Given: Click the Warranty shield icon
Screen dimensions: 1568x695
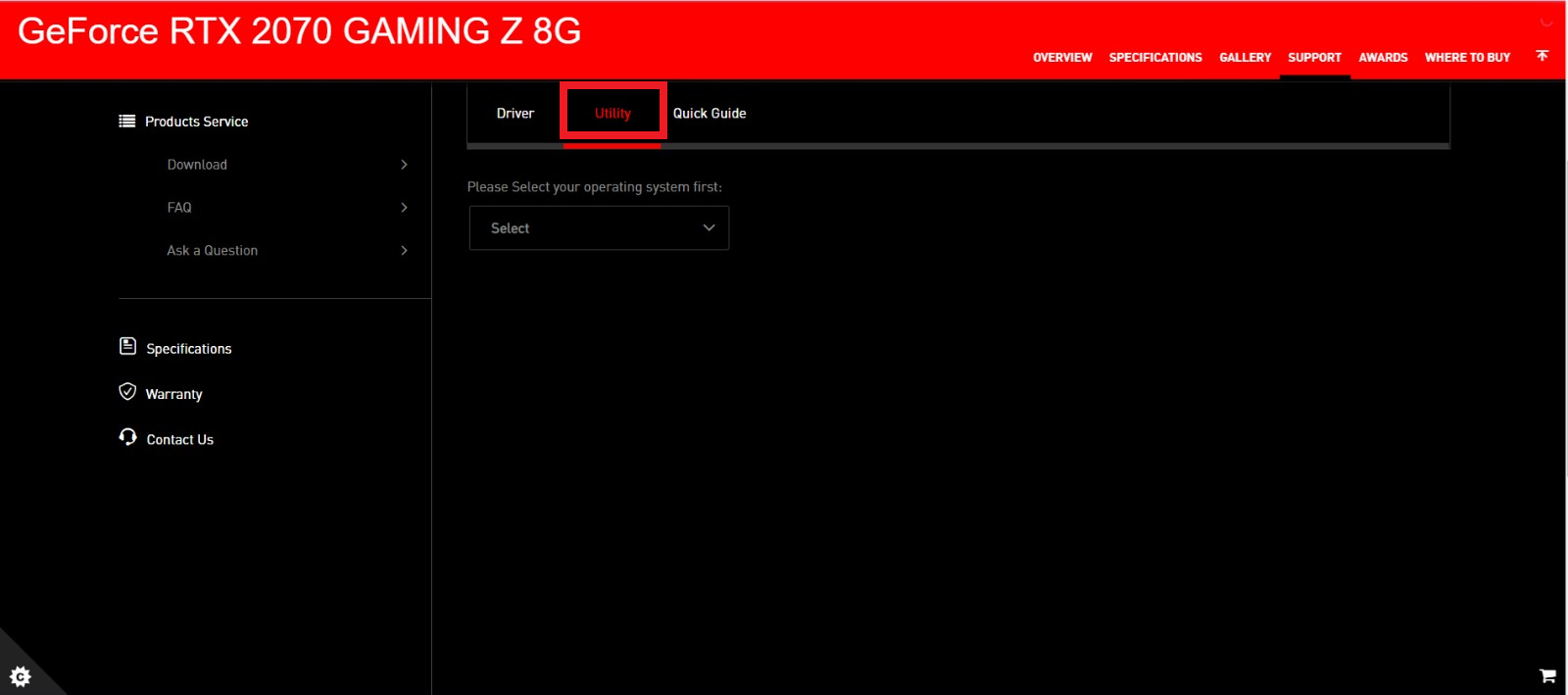Looking at the screenshot, I should pos(127,392).
